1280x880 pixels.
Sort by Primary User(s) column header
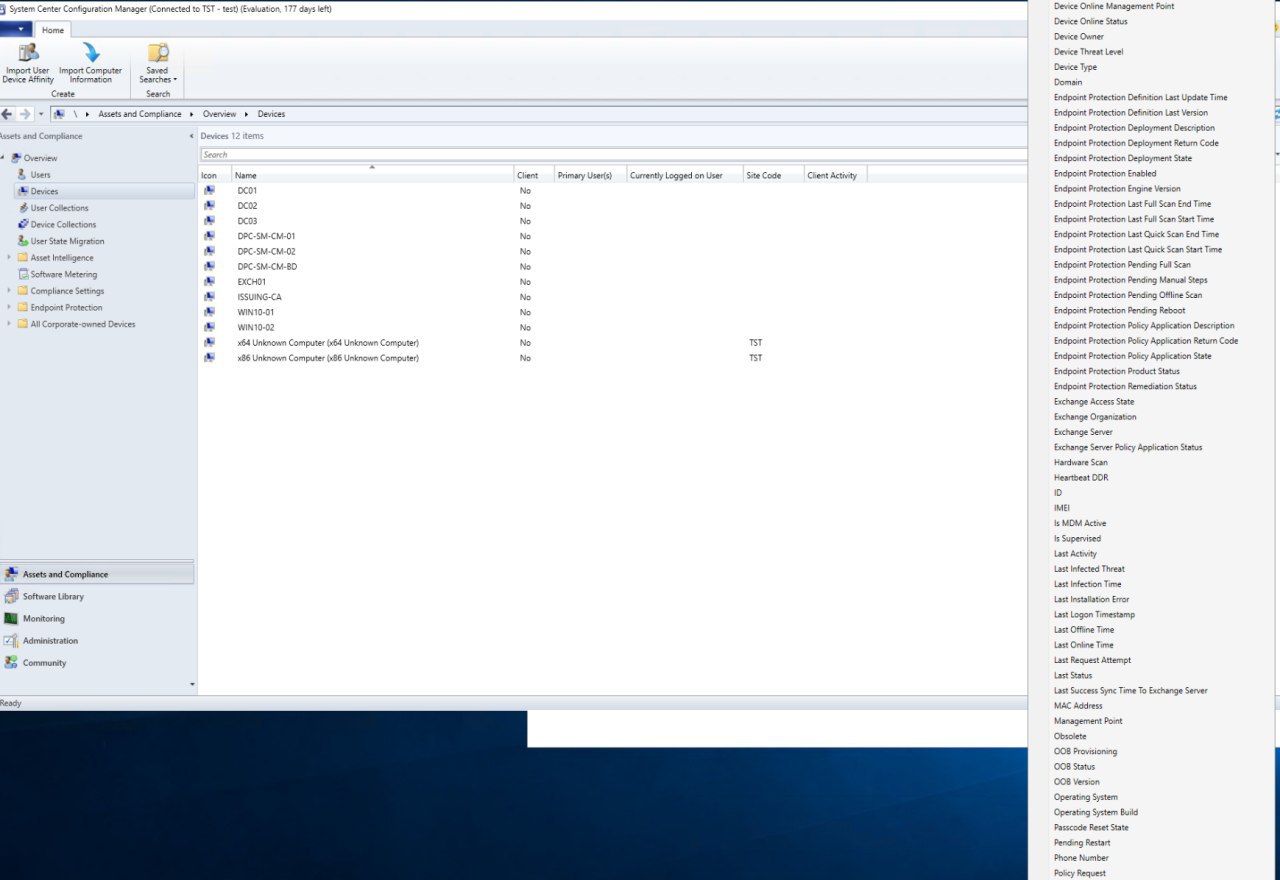(590, 175)
